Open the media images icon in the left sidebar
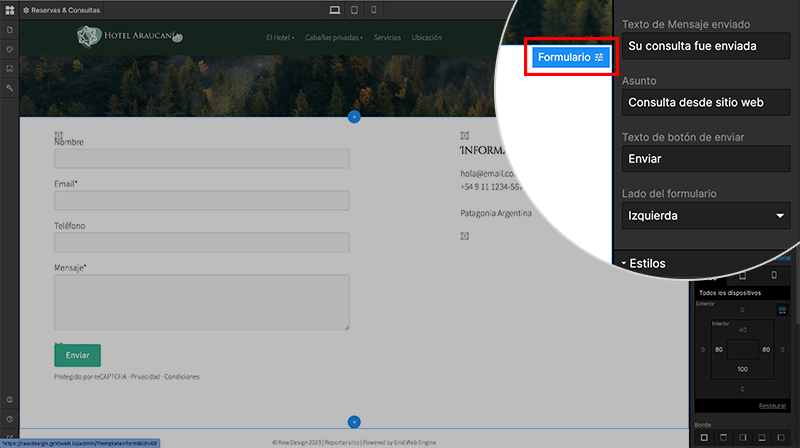This screenshot has height=448, width=800. tap(9, 68)
